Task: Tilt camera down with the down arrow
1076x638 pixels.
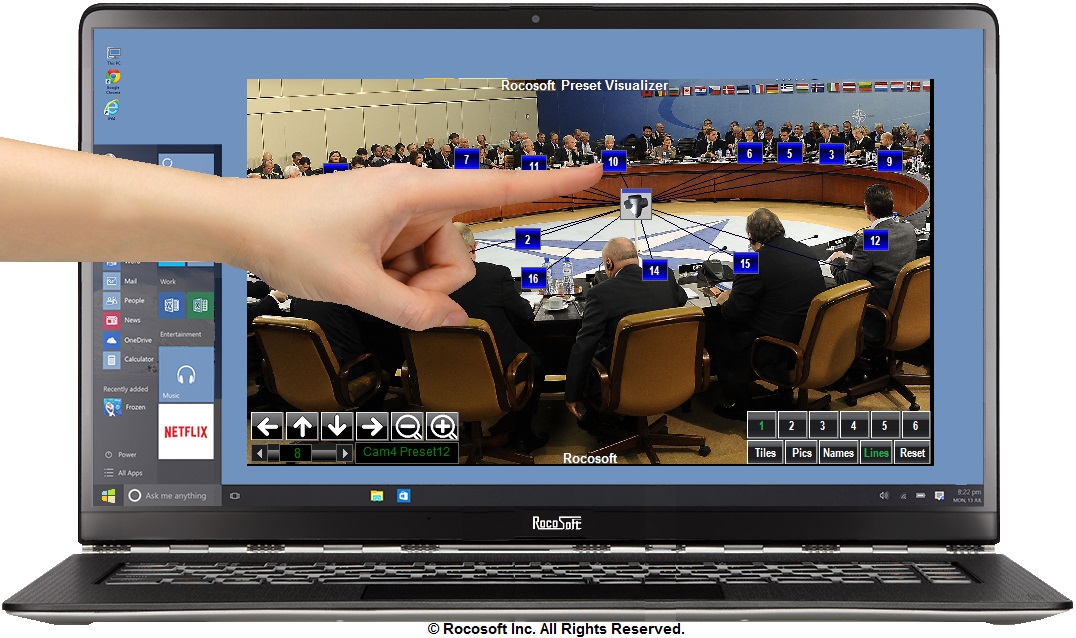Action: point(338,427)
